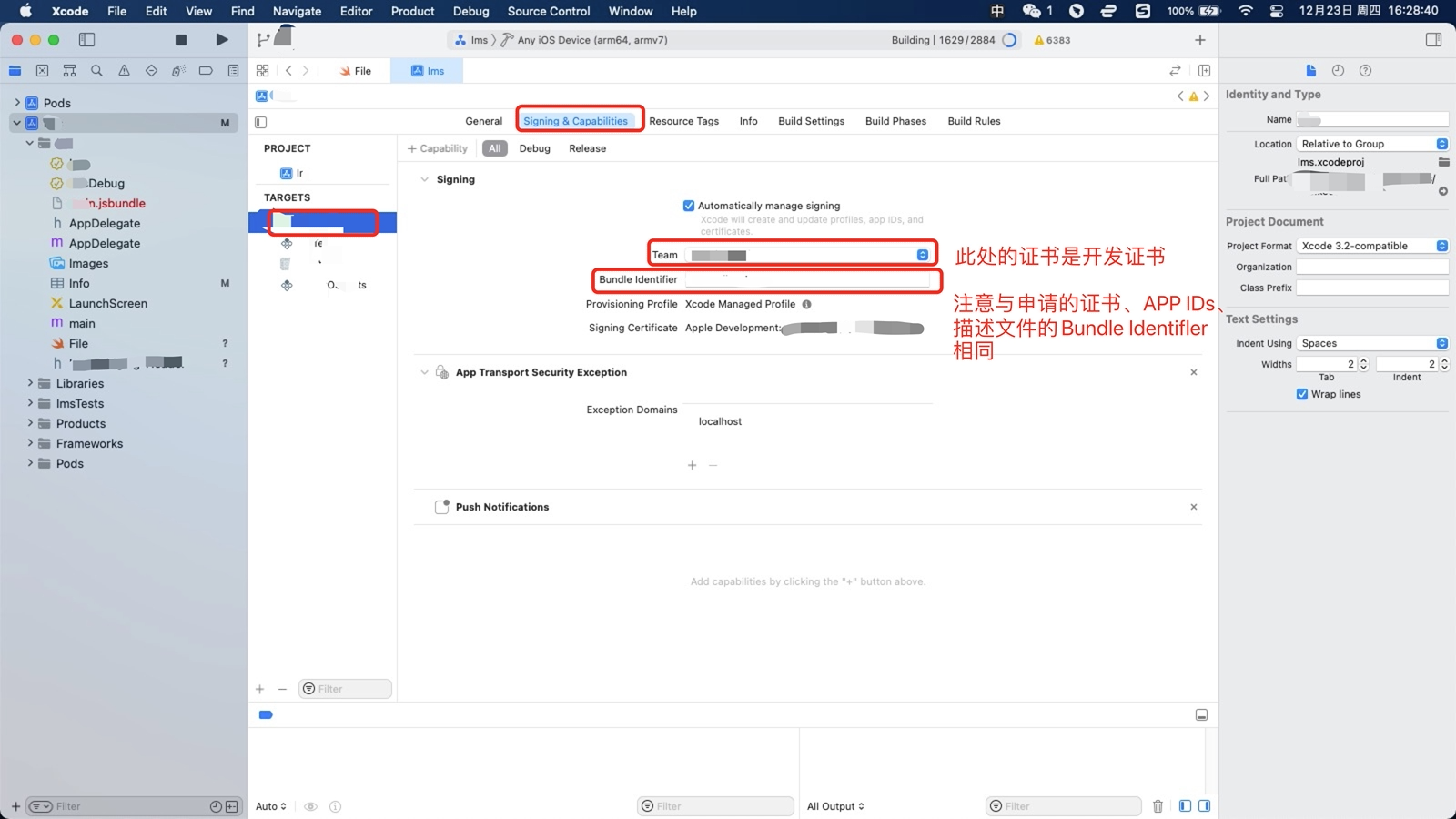Expand the Pods project in navigator
This screenshot has height=819, width=1456.
click(17, 103)
